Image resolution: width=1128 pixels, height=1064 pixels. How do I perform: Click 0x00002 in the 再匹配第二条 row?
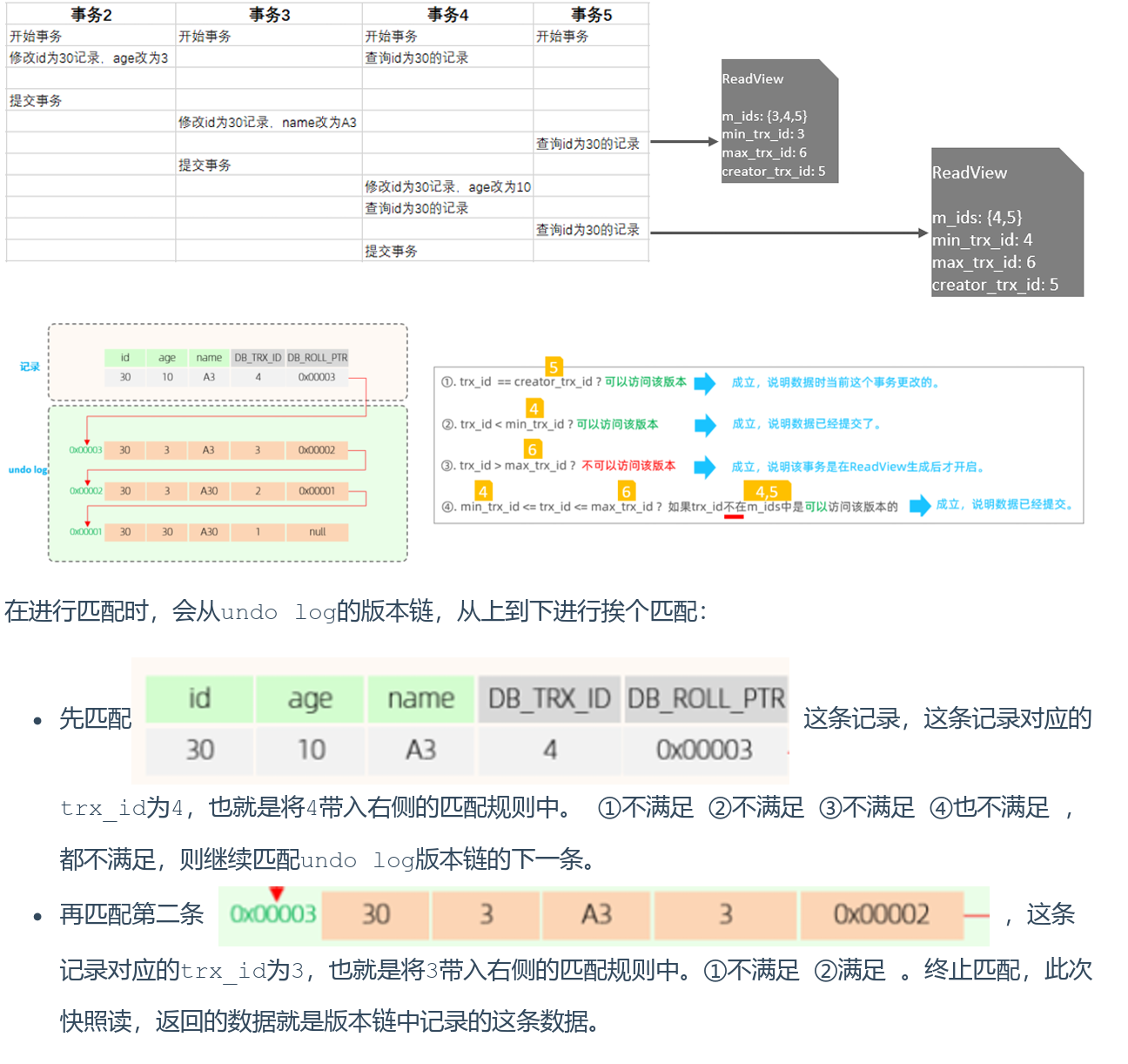pyautogui.click(x=882, y=914)
